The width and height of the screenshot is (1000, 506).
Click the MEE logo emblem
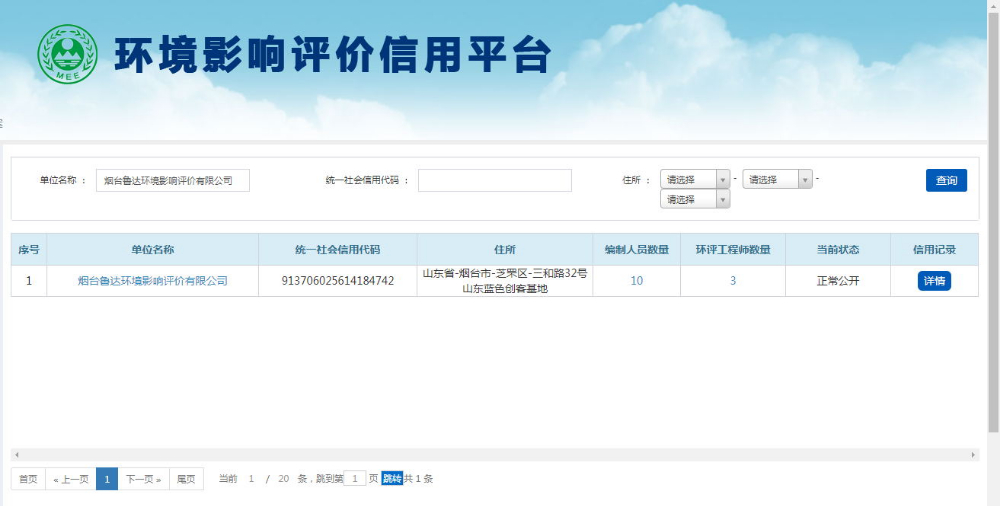point(66,54)
